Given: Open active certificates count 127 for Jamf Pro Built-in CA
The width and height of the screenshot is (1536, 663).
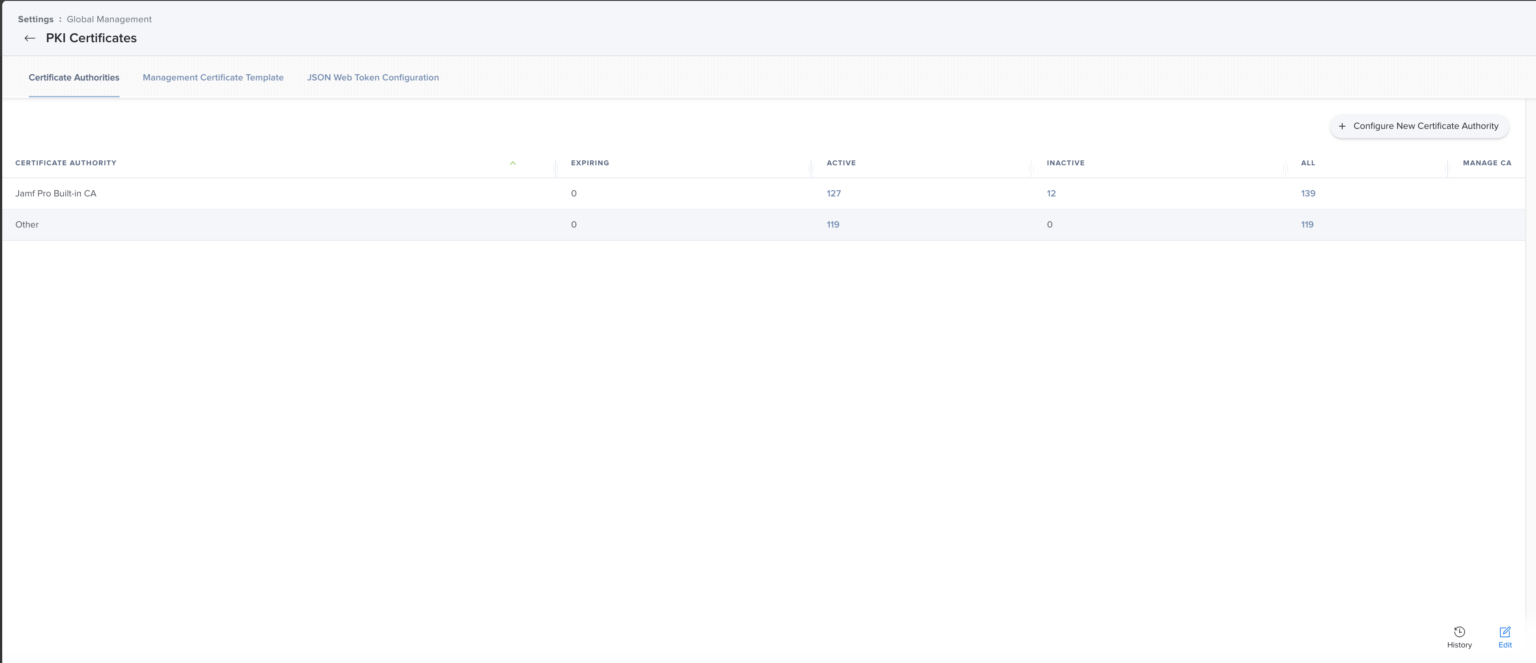Looking at the screenshot, I should point(833,193).
